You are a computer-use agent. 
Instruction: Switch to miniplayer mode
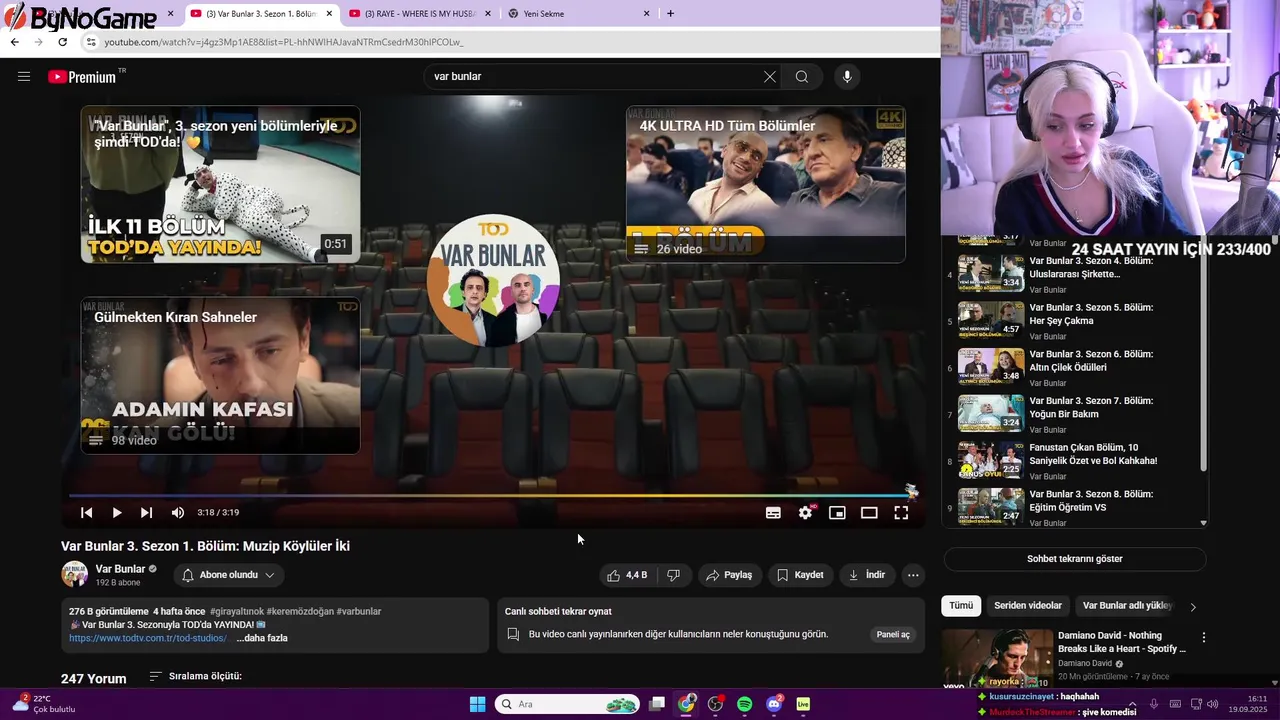837,513
